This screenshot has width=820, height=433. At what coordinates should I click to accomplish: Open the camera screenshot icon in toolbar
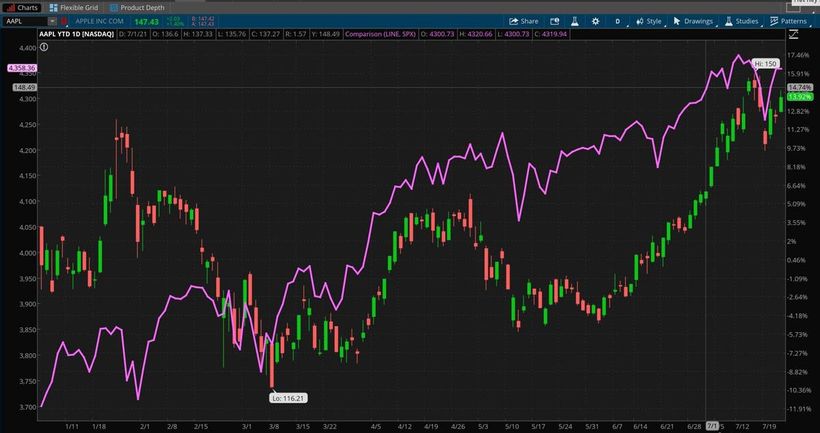coord(555,21)
